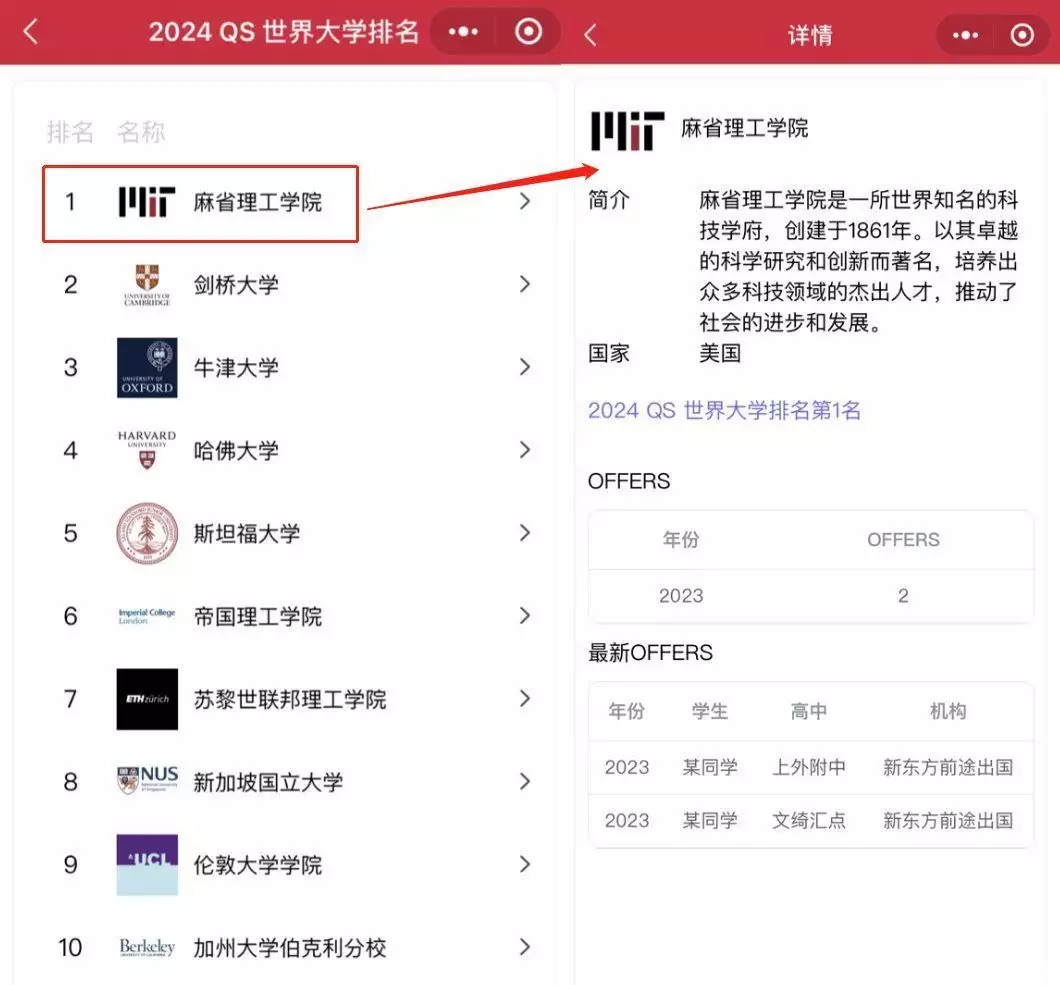Viewport: 1060px width, 985px height.
Task: Click 麻省理工学院 title on details page
Action: pyautogui.click(x=744, y=128)
